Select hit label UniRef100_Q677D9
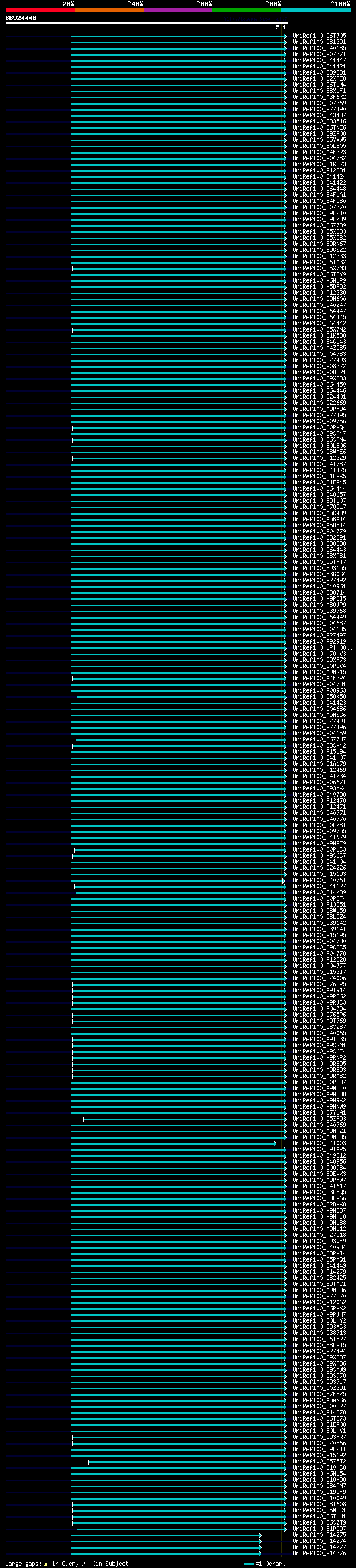The height and width of the screenshot is (1568, 356). click(319, 226)
